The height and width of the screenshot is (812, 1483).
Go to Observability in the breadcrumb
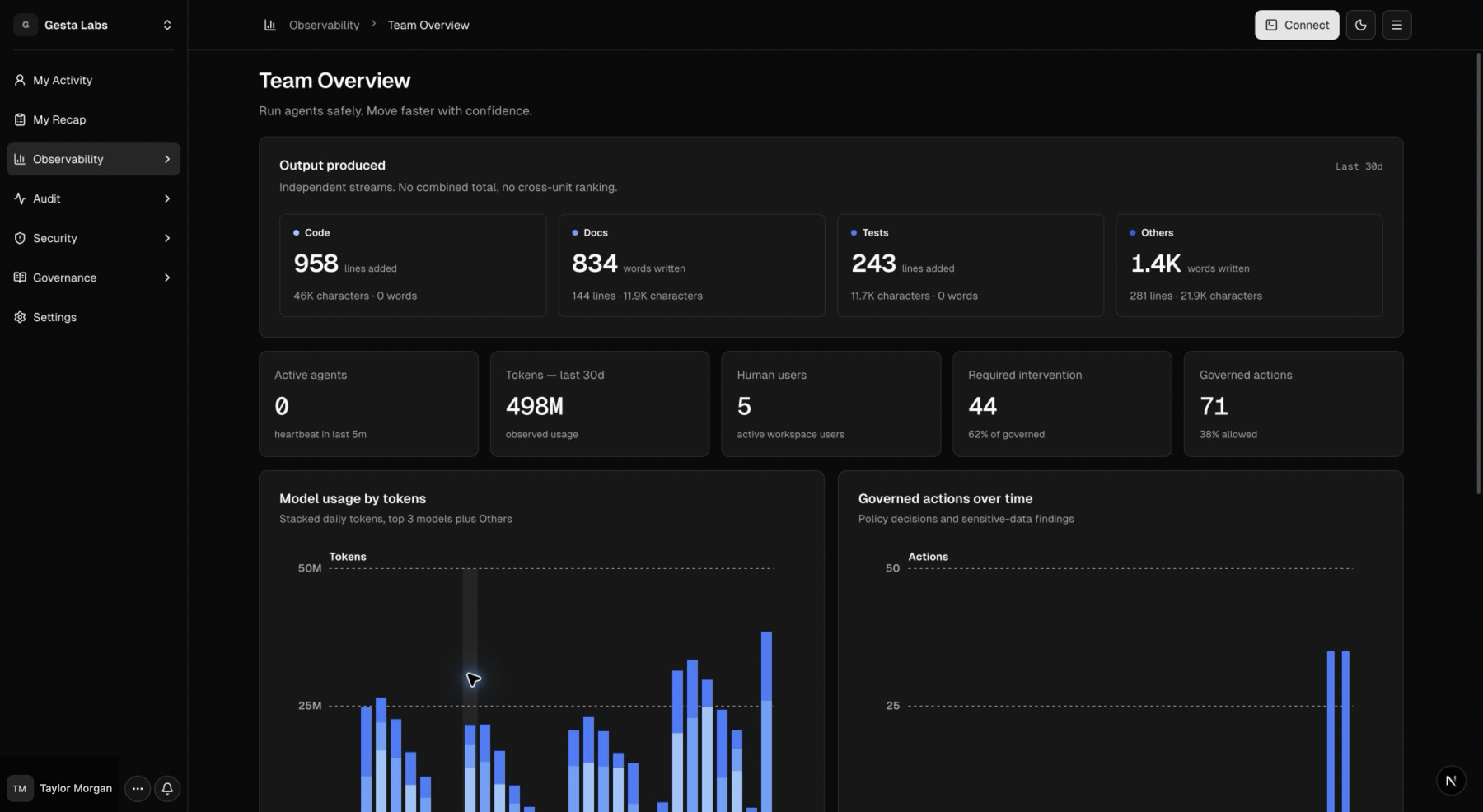(x=324, y=25)
